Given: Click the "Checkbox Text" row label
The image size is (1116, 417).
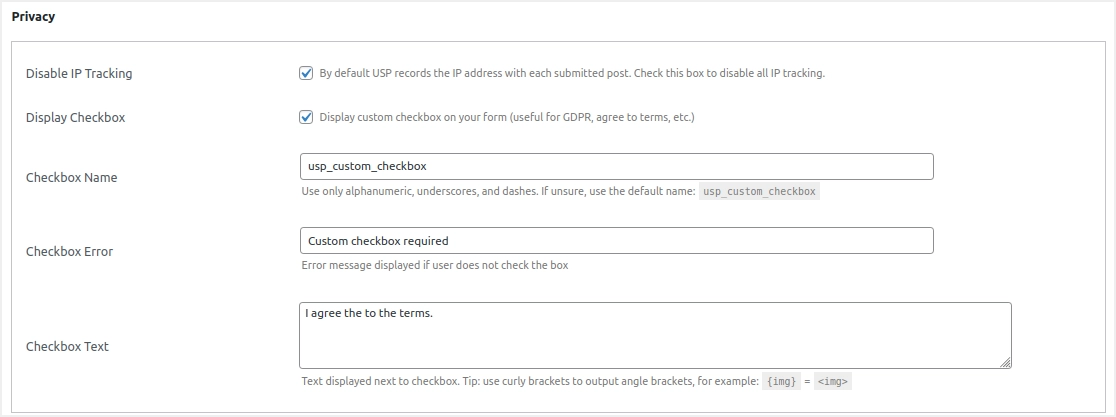Looking at the screenshot, I should tap(67, 346).
